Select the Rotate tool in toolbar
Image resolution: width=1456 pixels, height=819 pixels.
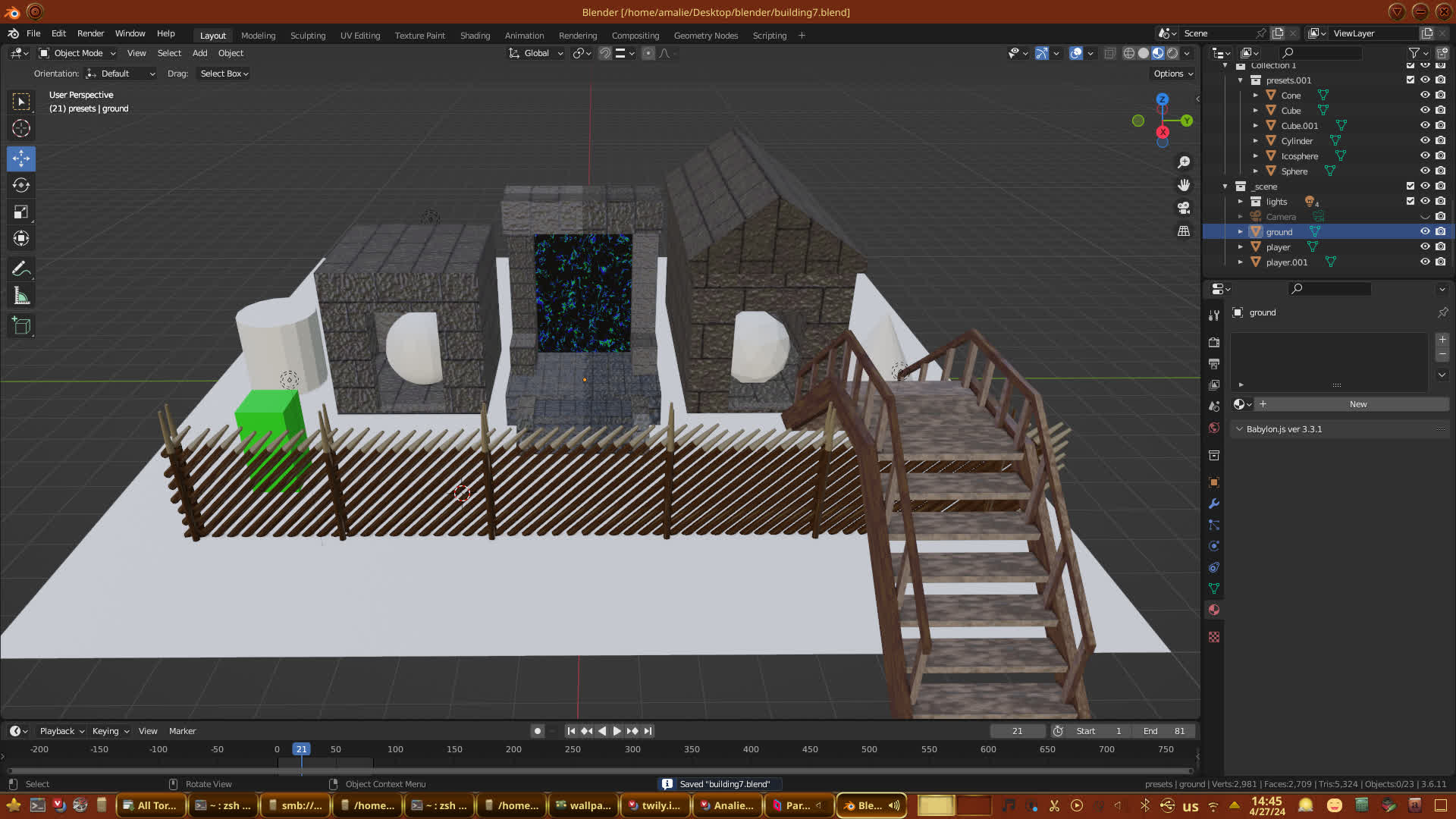(x=21, y=186)
